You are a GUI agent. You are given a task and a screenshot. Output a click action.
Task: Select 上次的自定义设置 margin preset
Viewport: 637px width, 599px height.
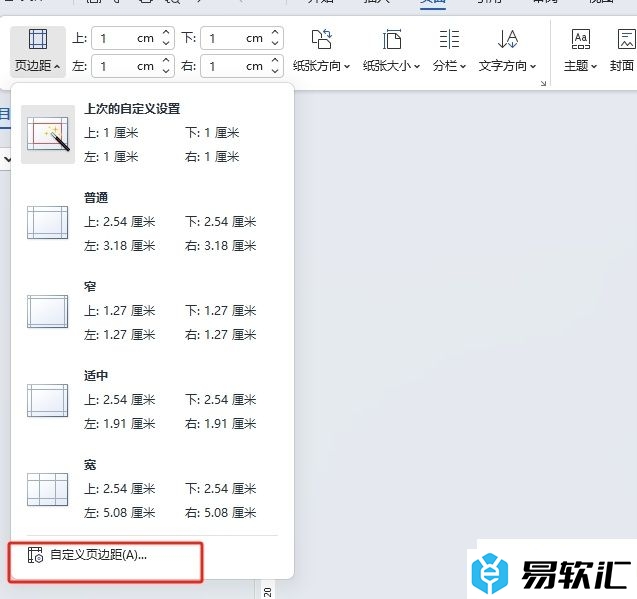[x=152, y=133]
